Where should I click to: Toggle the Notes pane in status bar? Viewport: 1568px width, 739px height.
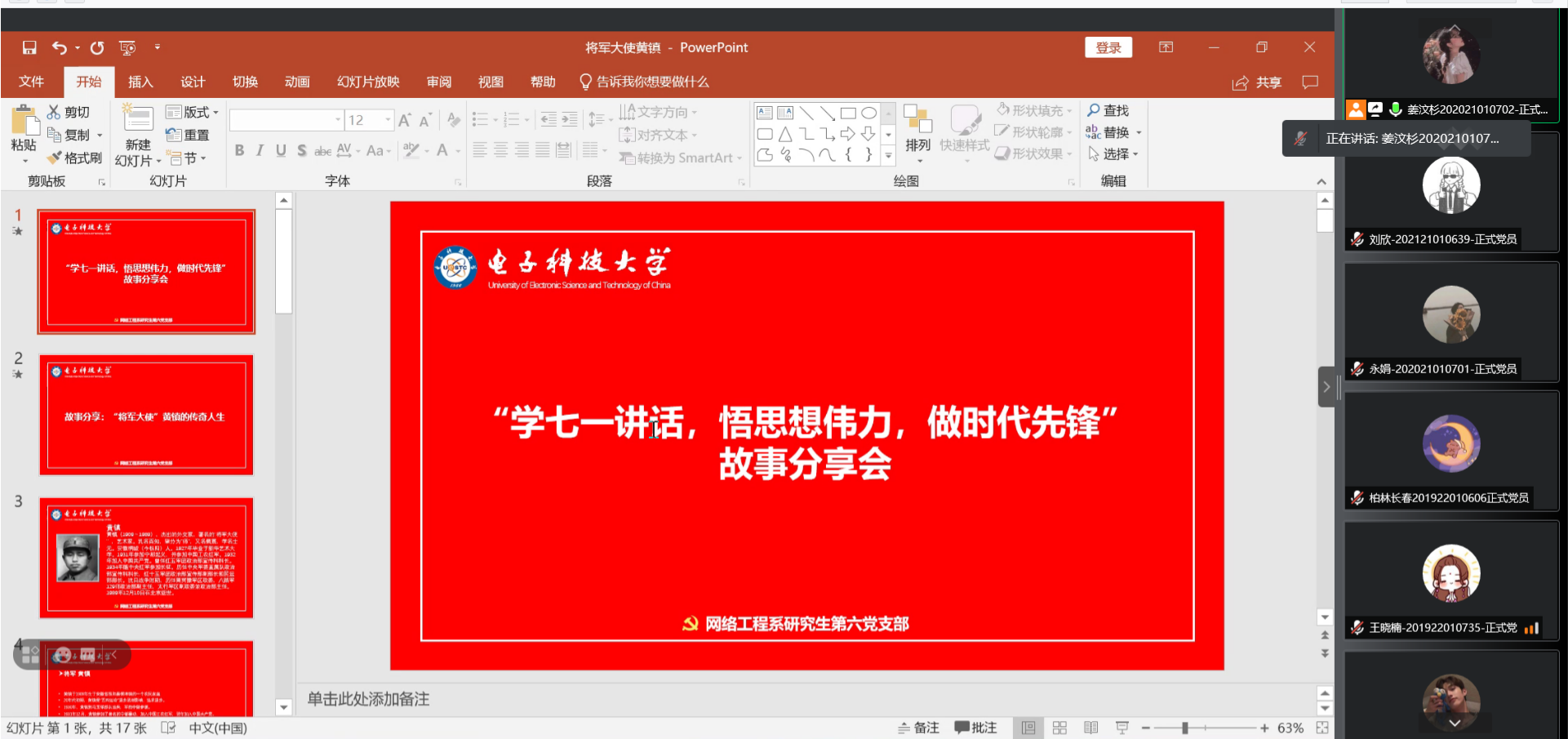click(x=918, y=728)
